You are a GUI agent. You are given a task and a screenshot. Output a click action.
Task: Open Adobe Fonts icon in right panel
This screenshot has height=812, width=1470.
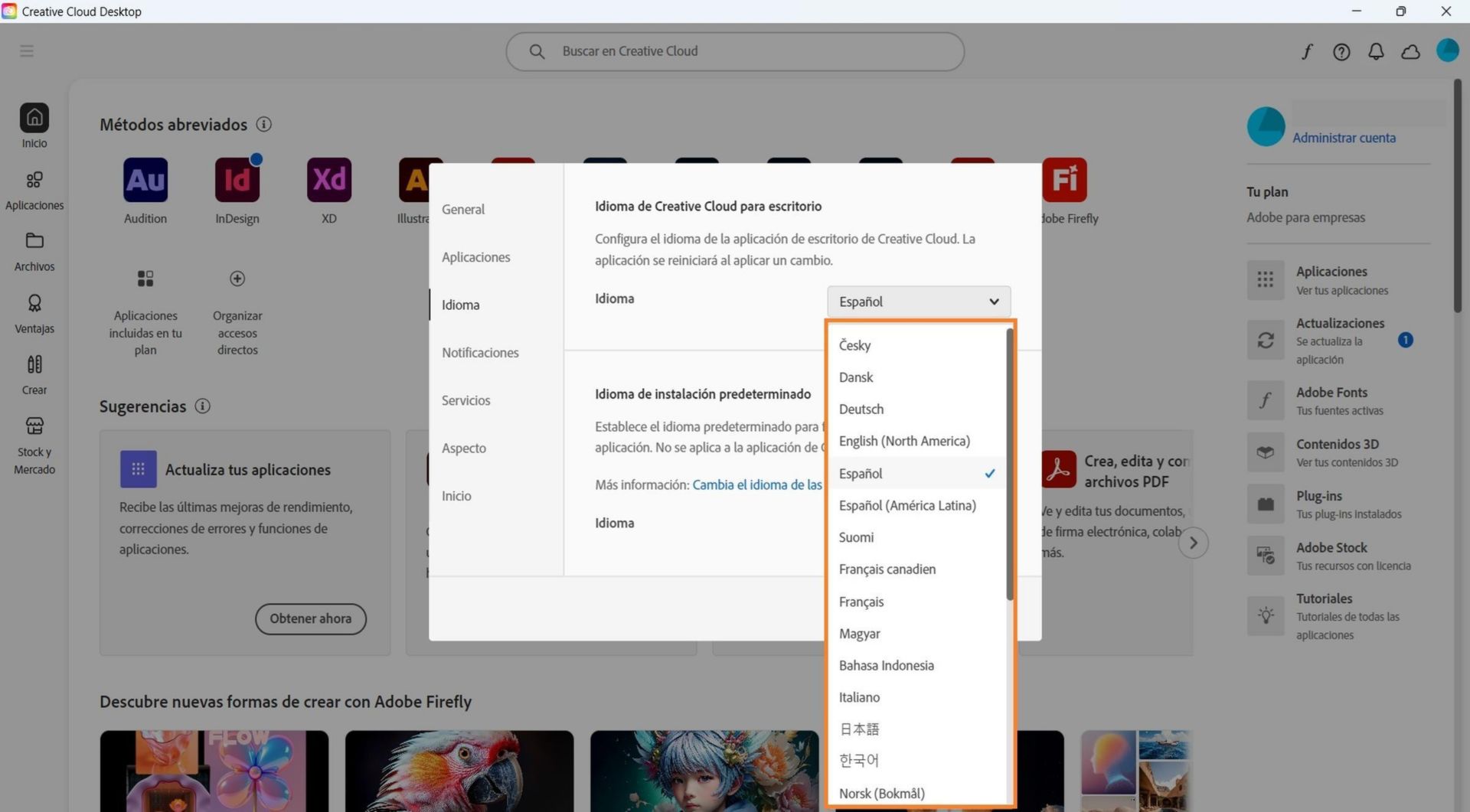click(1266, 400)
